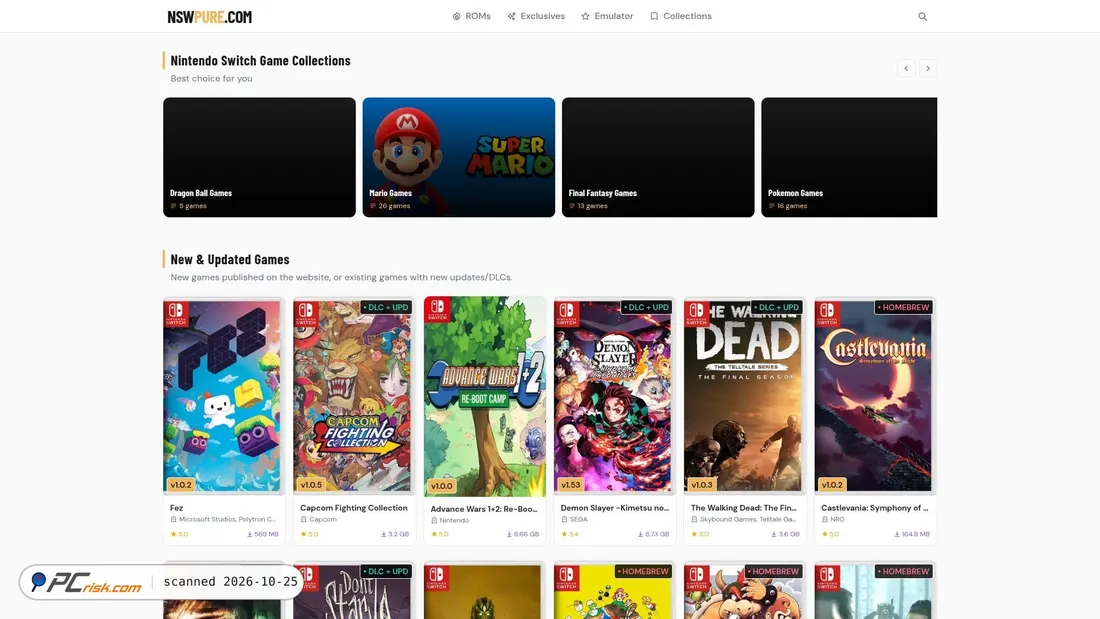Click the 8.73 GB size on Demon Slayer
This screenshot has width=1100, height=619.
tap(653, 534)
